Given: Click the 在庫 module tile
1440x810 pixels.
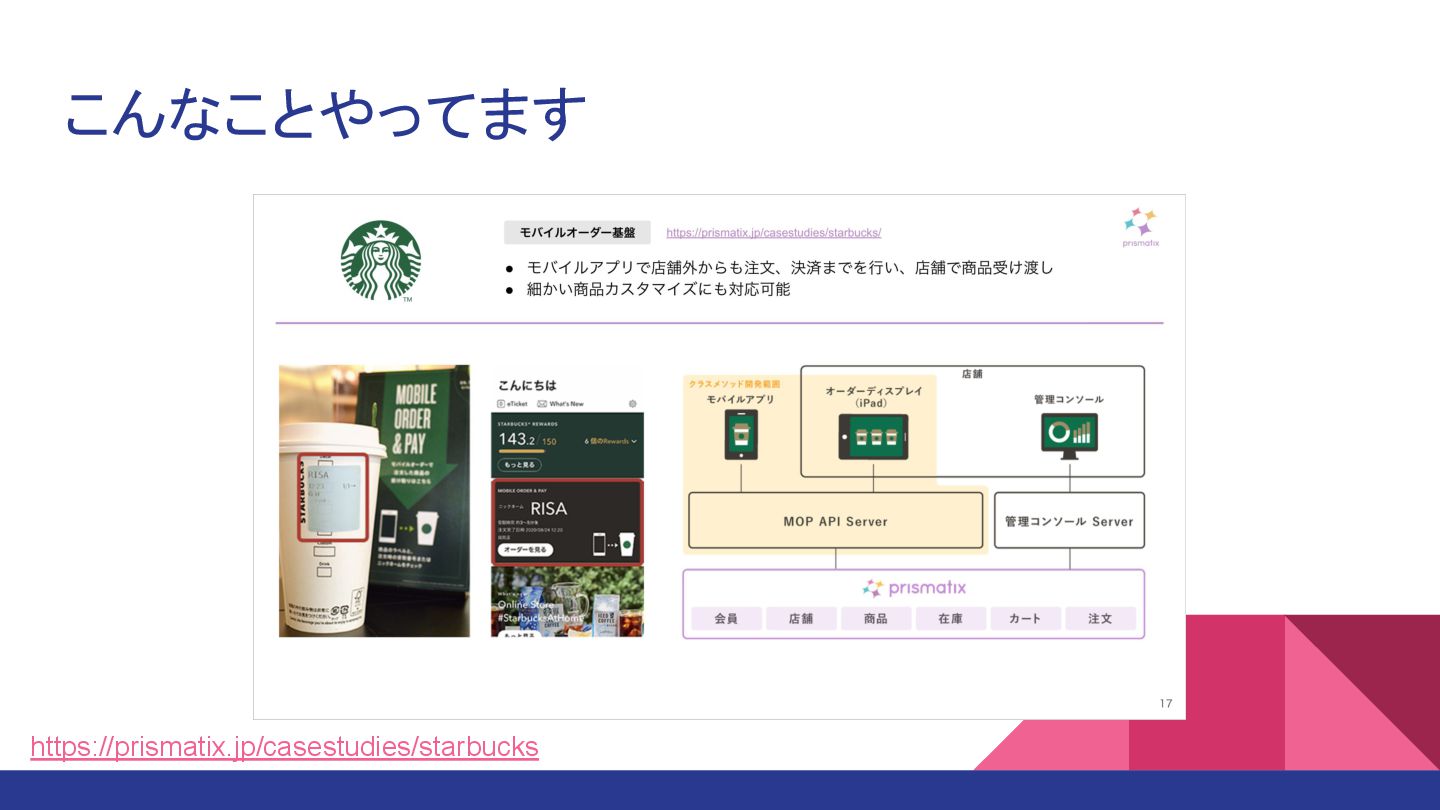Looking at the screenshot, I should pos(951,619).
